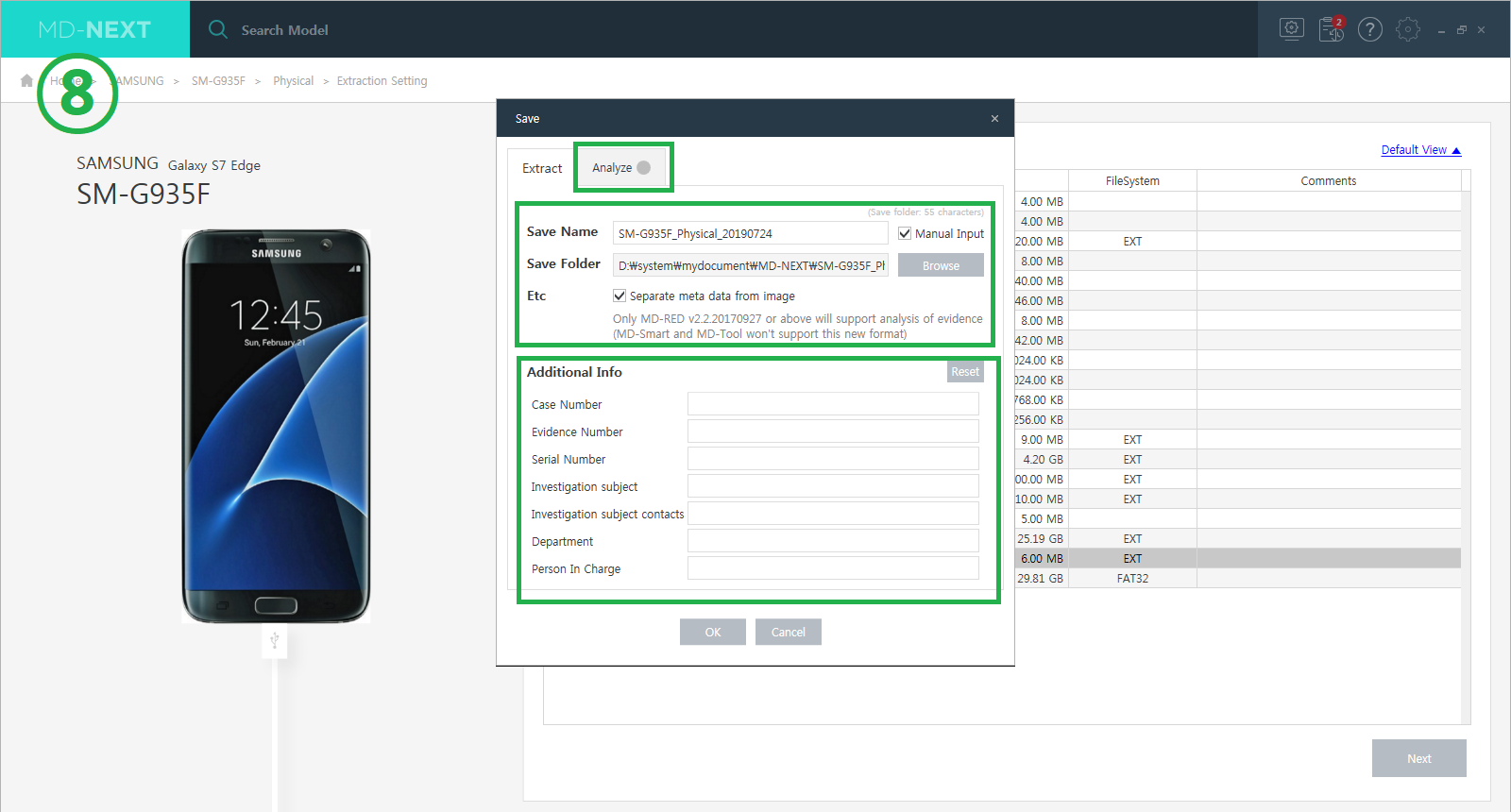Toggle Separate meta data from image
The image size is (1511, 812).
point(620,296)
